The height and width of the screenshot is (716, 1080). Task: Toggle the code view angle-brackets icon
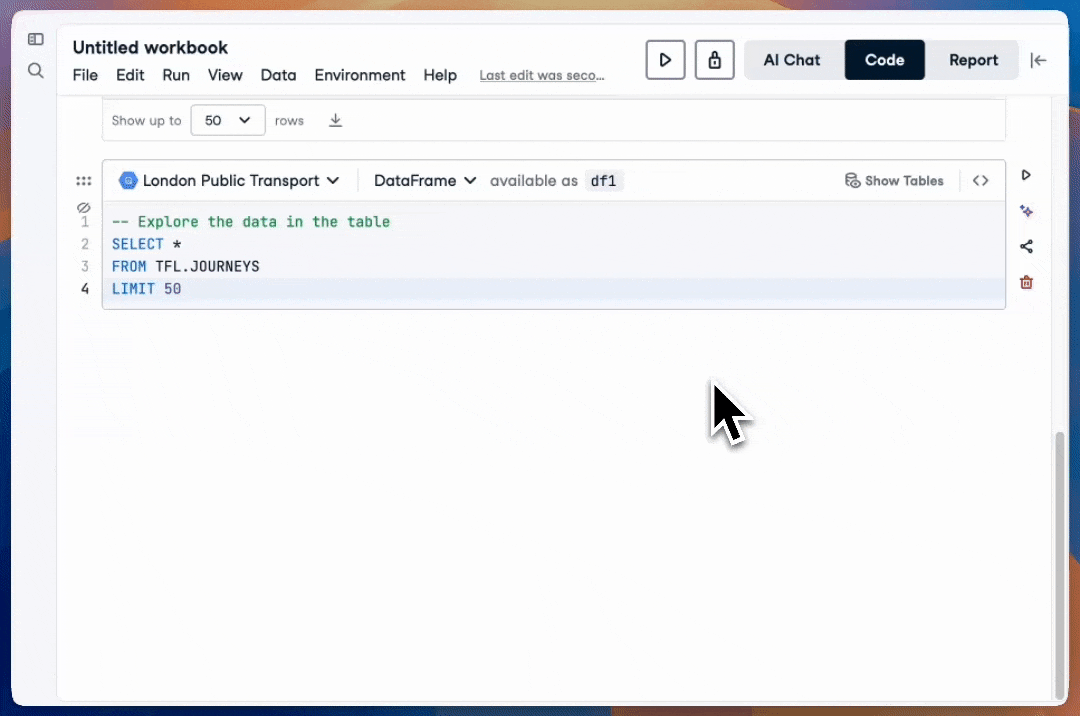coord(980,181)
